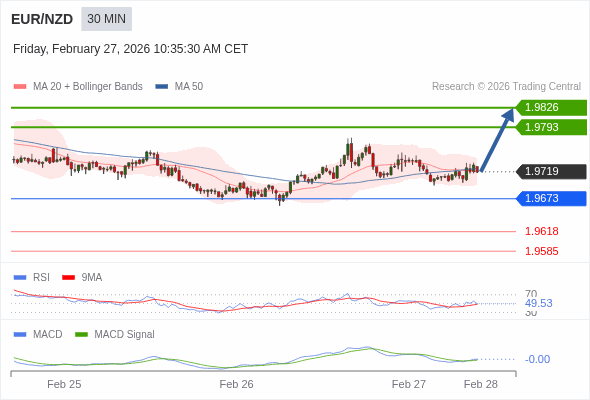Select the blue 1.9673 pivot price tag

[x=551, y=198]
